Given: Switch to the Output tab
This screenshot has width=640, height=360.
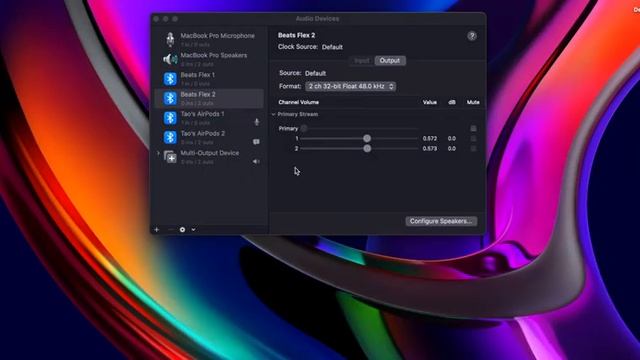Looking at the screenshot, I should [390, 60].
